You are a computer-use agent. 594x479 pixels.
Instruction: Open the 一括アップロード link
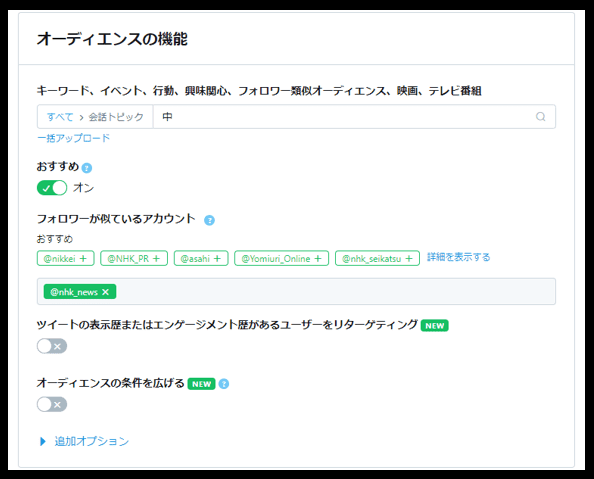click(x=73, y=138)
